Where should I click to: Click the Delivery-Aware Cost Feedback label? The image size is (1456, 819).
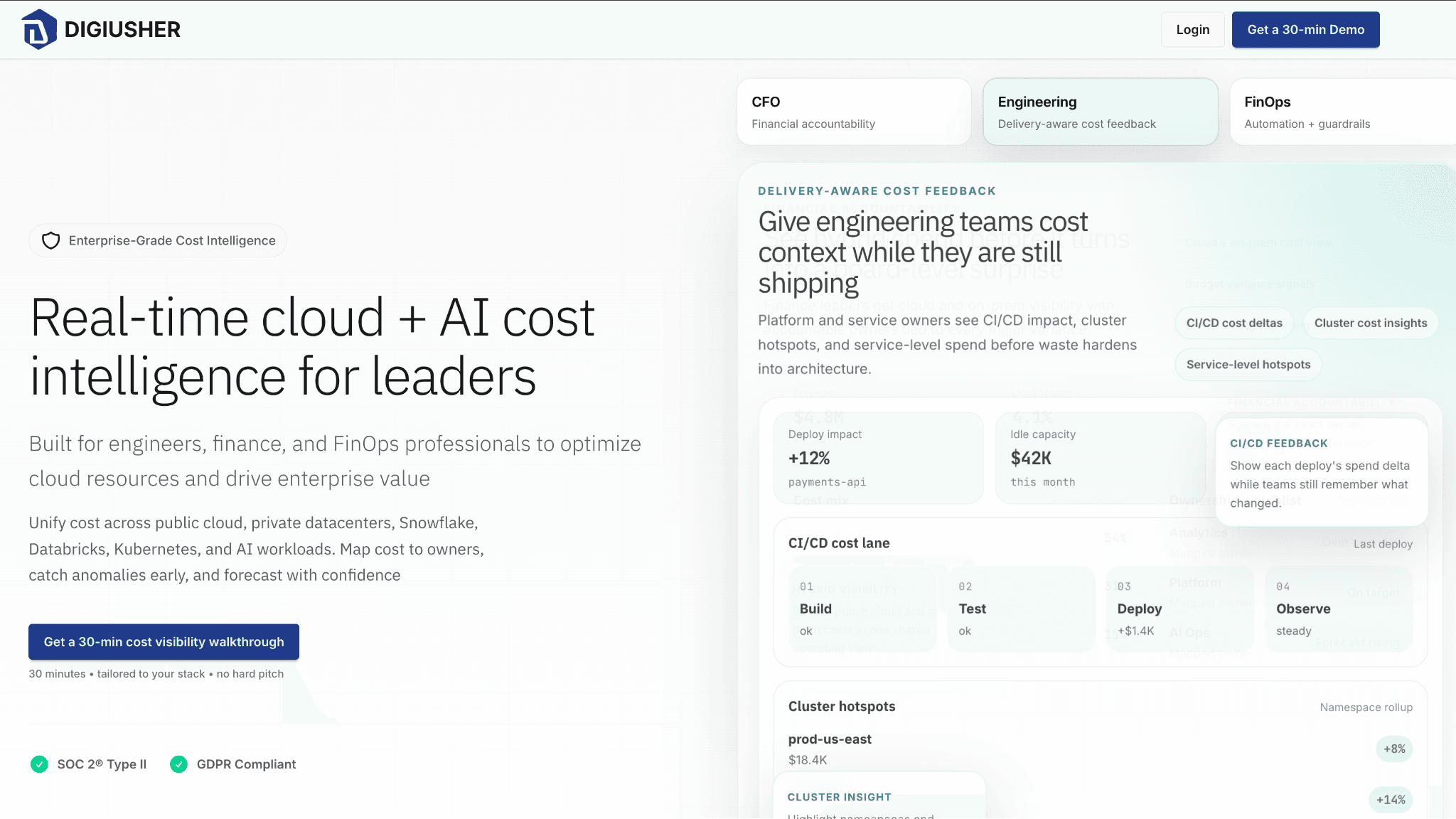877,191
